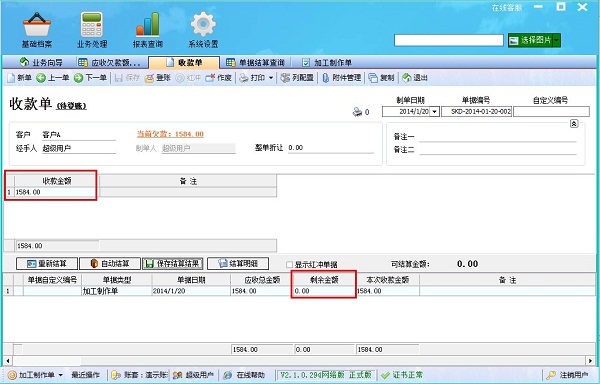Open 结算明细 settlement details
600x384 pixels.
(x=238, y=264)
